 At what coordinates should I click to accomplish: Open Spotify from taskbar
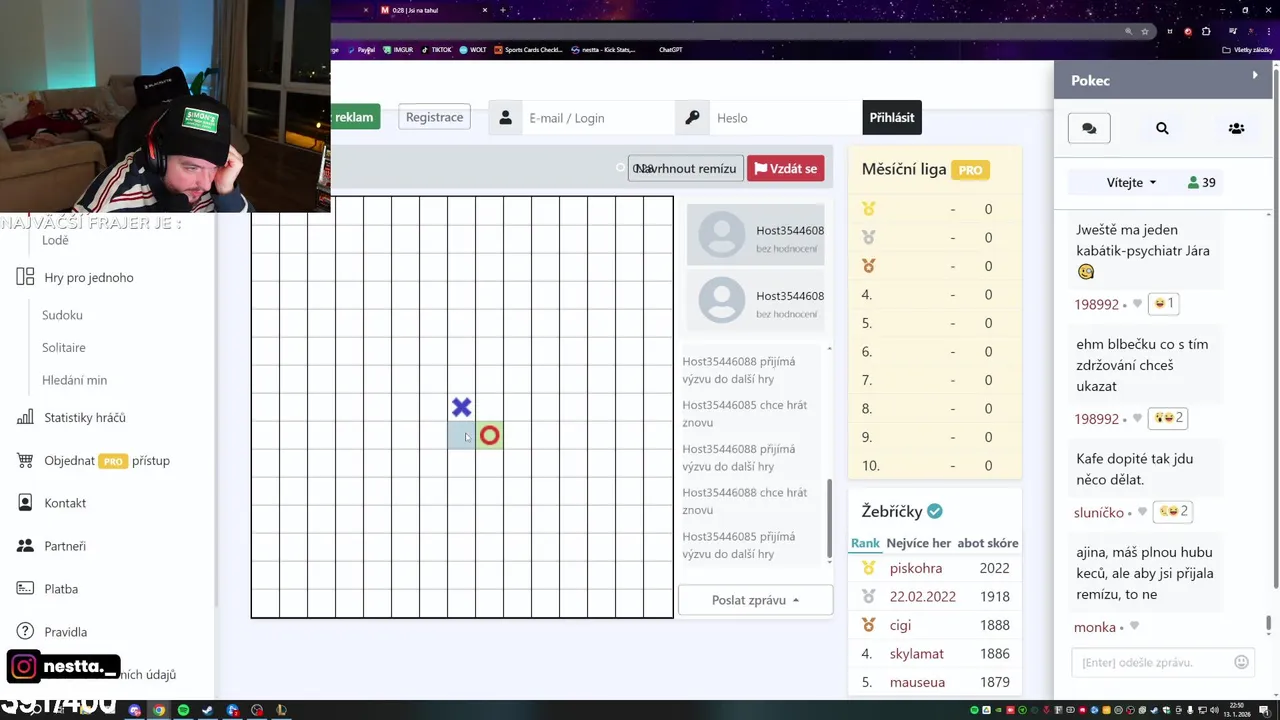click(183, 710)
